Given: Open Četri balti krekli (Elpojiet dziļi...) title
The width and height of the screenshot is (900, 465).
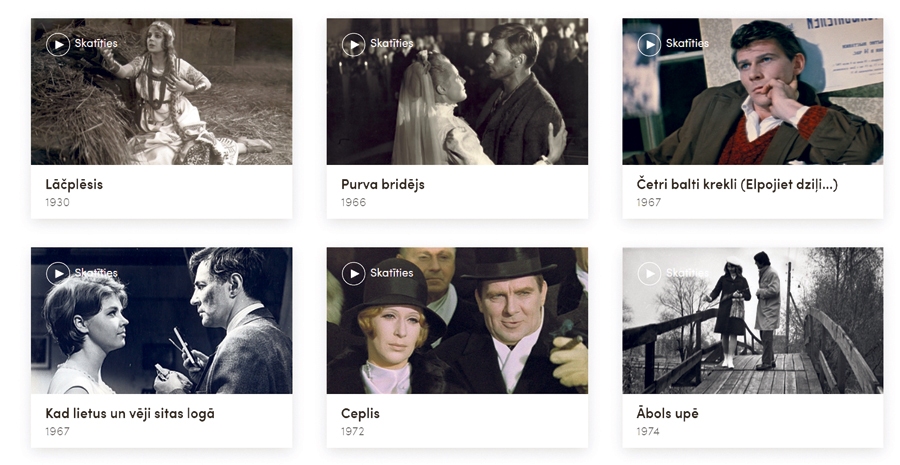Looking at the screenshot, I should tap(737, 184).
